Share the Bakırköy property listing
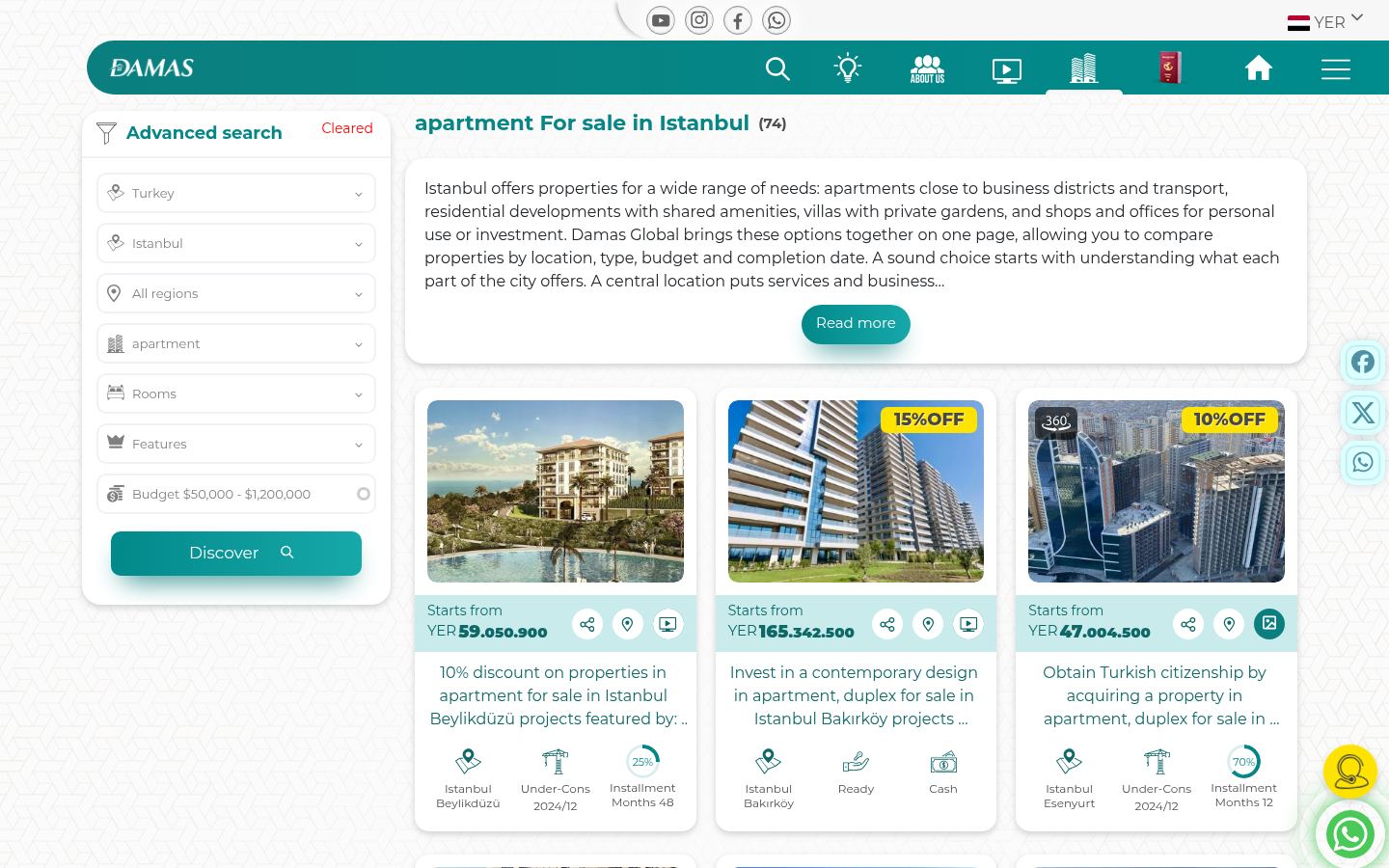The height and width of the screenshot is (868, 1389). click(x=887, y=624)
